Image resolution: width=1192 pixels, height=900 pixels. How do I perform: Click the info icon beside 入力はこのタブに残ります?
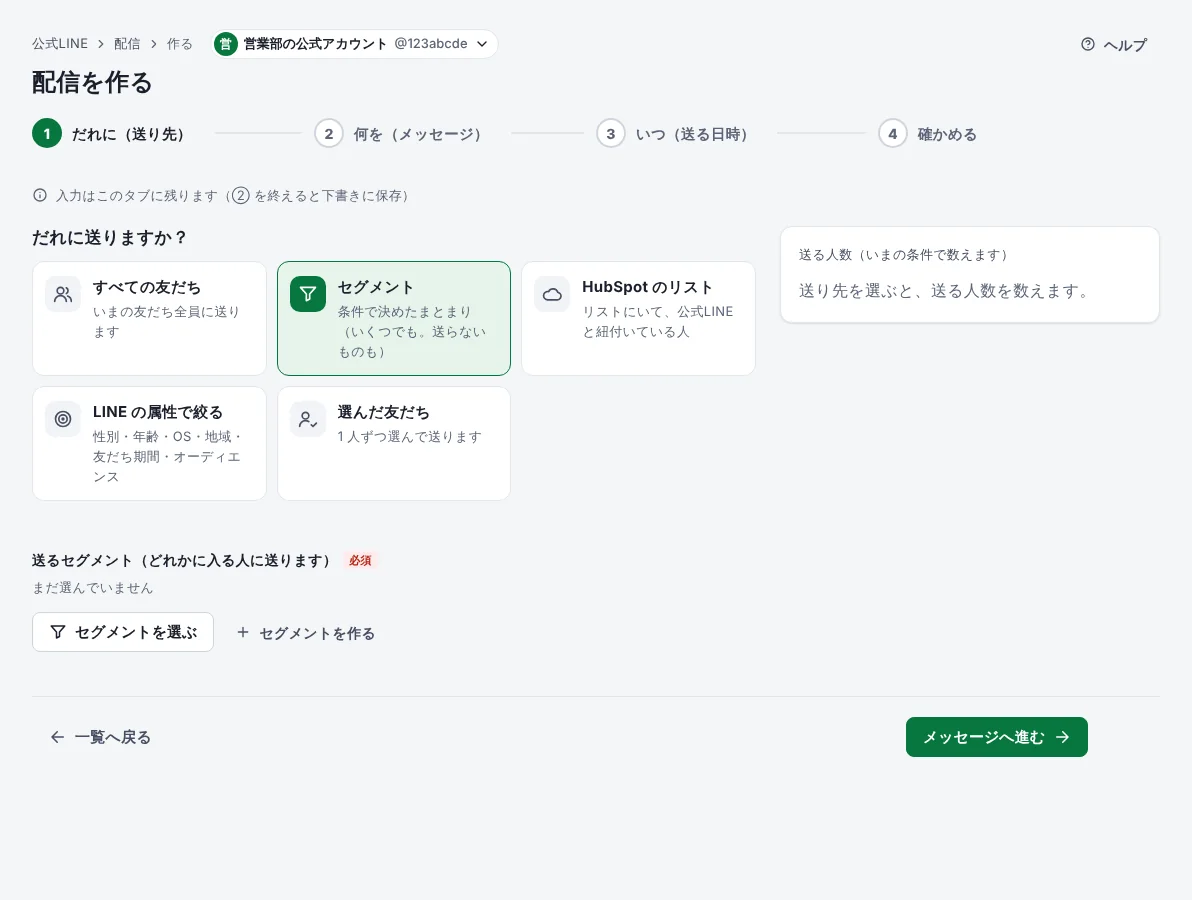click(40, 195)
